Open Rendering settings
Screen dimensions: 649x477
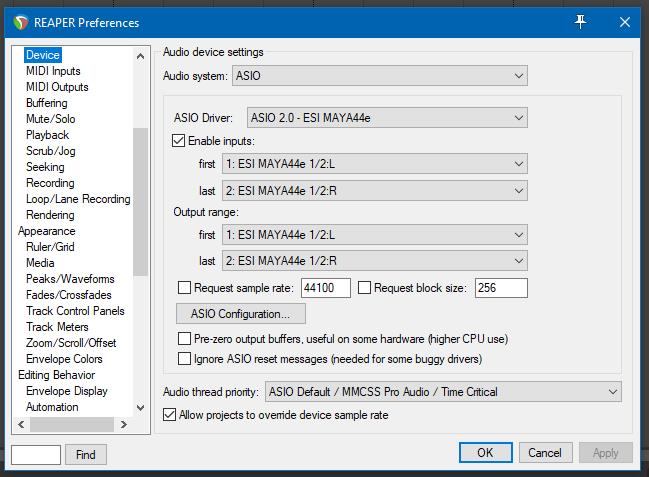pos(50,215)
